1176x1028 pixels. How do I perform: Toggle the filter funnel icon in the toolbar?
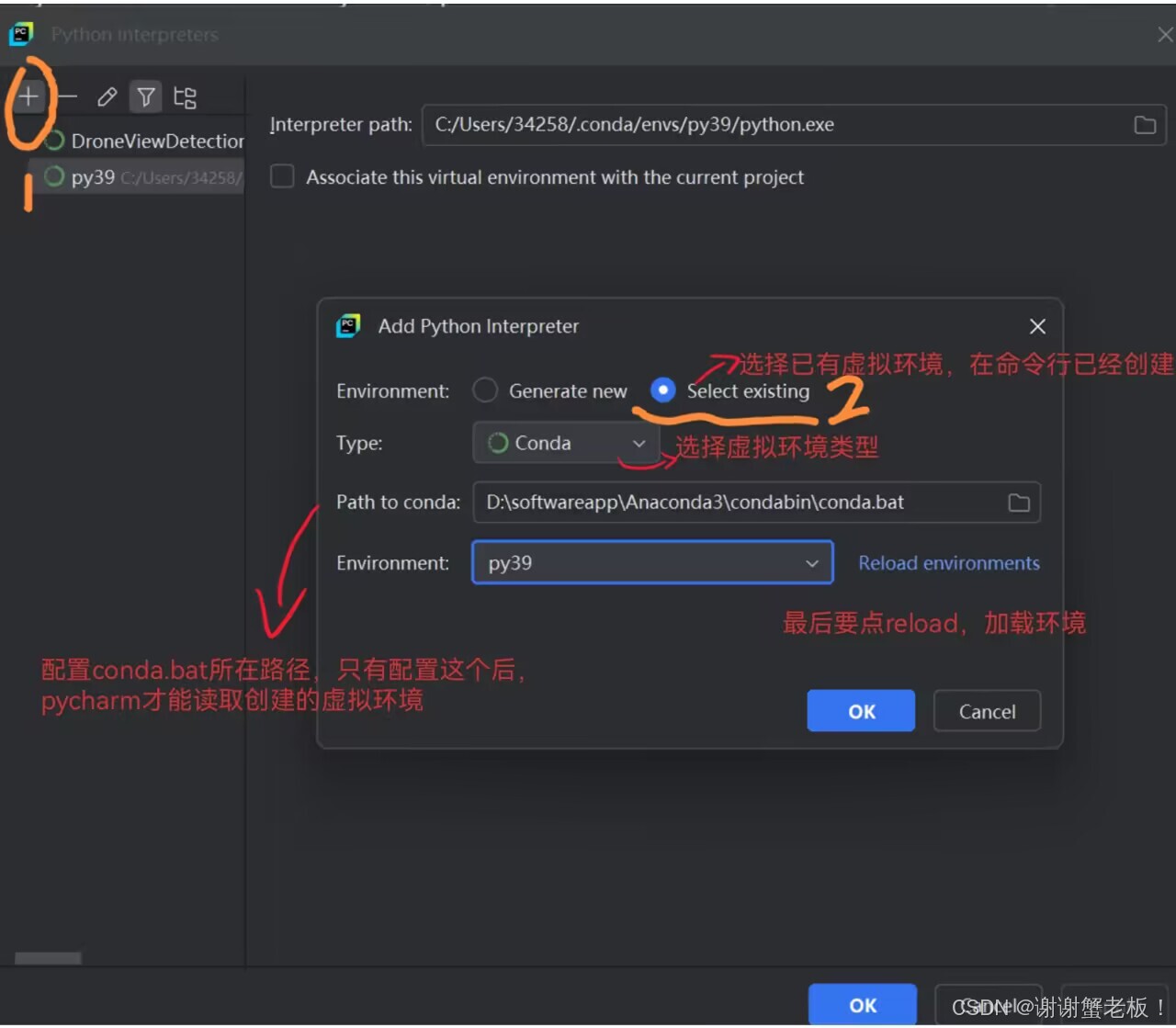(x=146, y=96)
